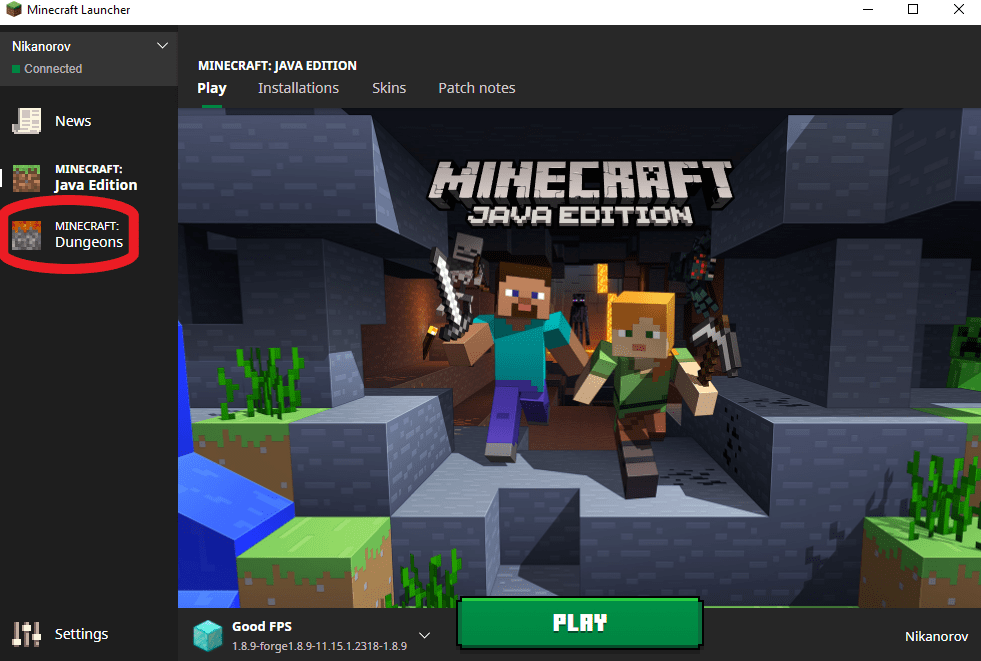Open the News newspaper icon
981x661 pixels.
pyautogui.click(x=26, y=121)
